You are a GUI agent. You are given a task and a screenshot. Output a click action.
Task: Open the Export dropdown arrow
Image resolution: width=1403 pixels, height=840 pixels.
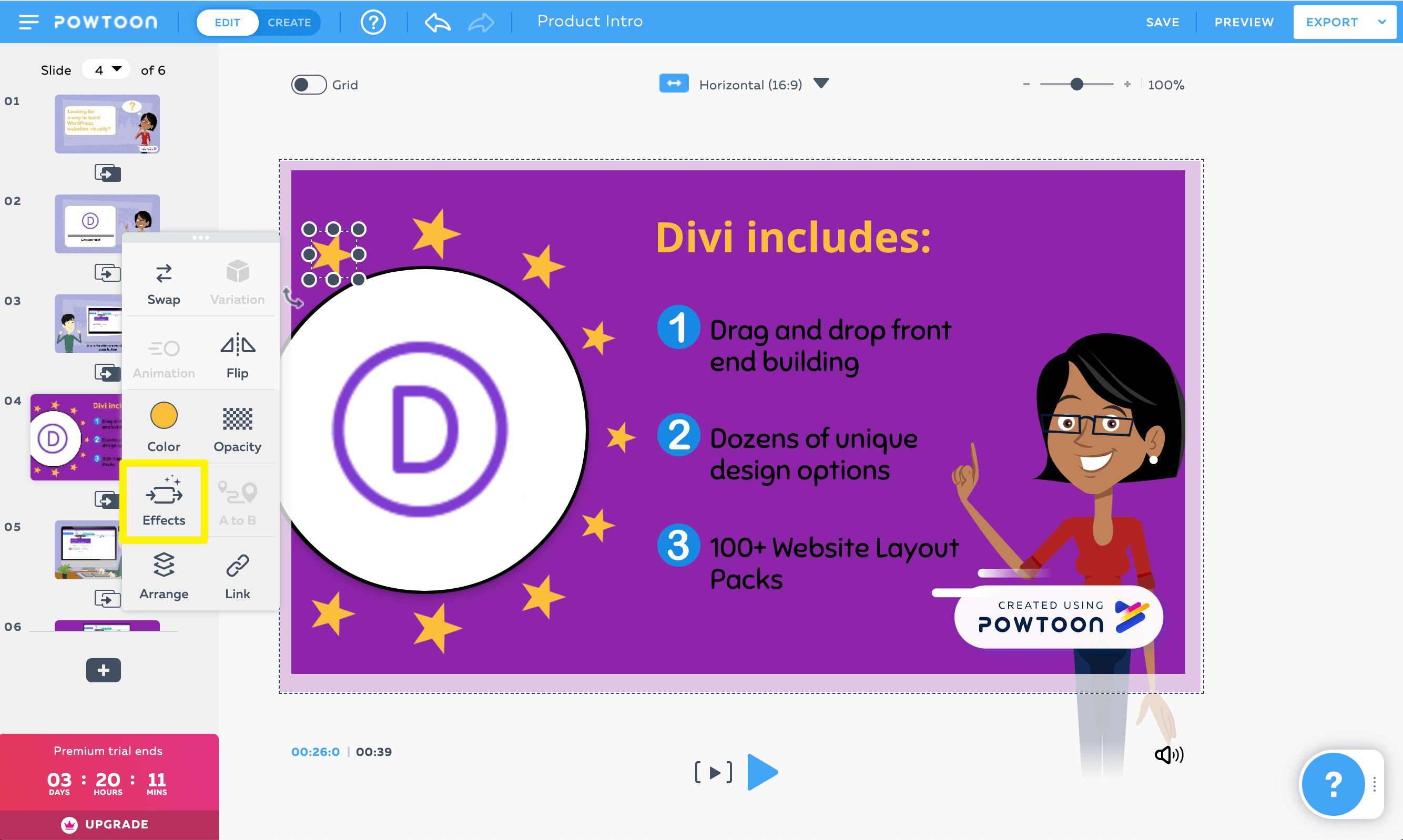pyautogui.click(x=1381, y=22)
